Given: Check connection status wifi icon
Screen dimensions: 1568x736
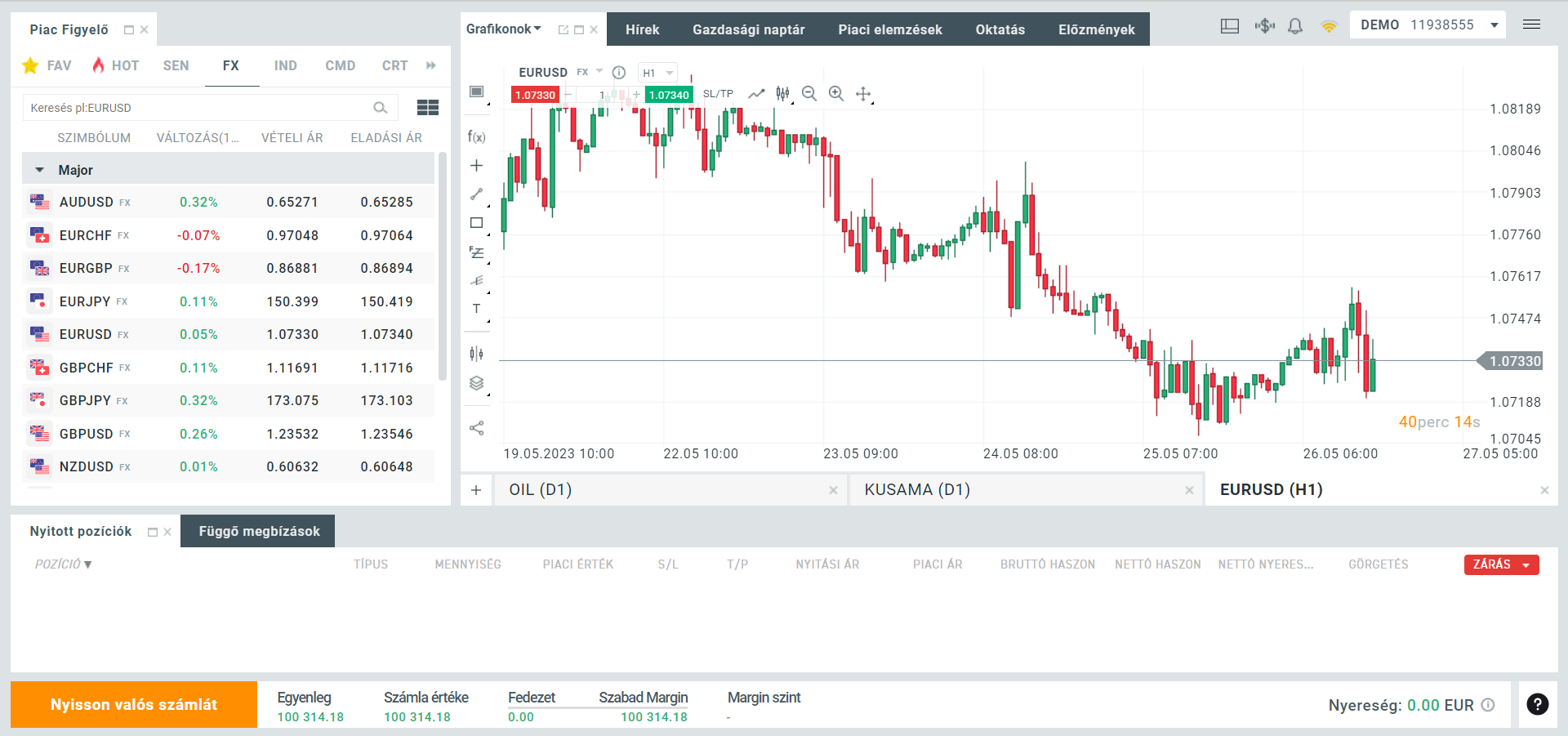Looking at the screenshot, I should pyautogui.click(x=1329, y=27).
